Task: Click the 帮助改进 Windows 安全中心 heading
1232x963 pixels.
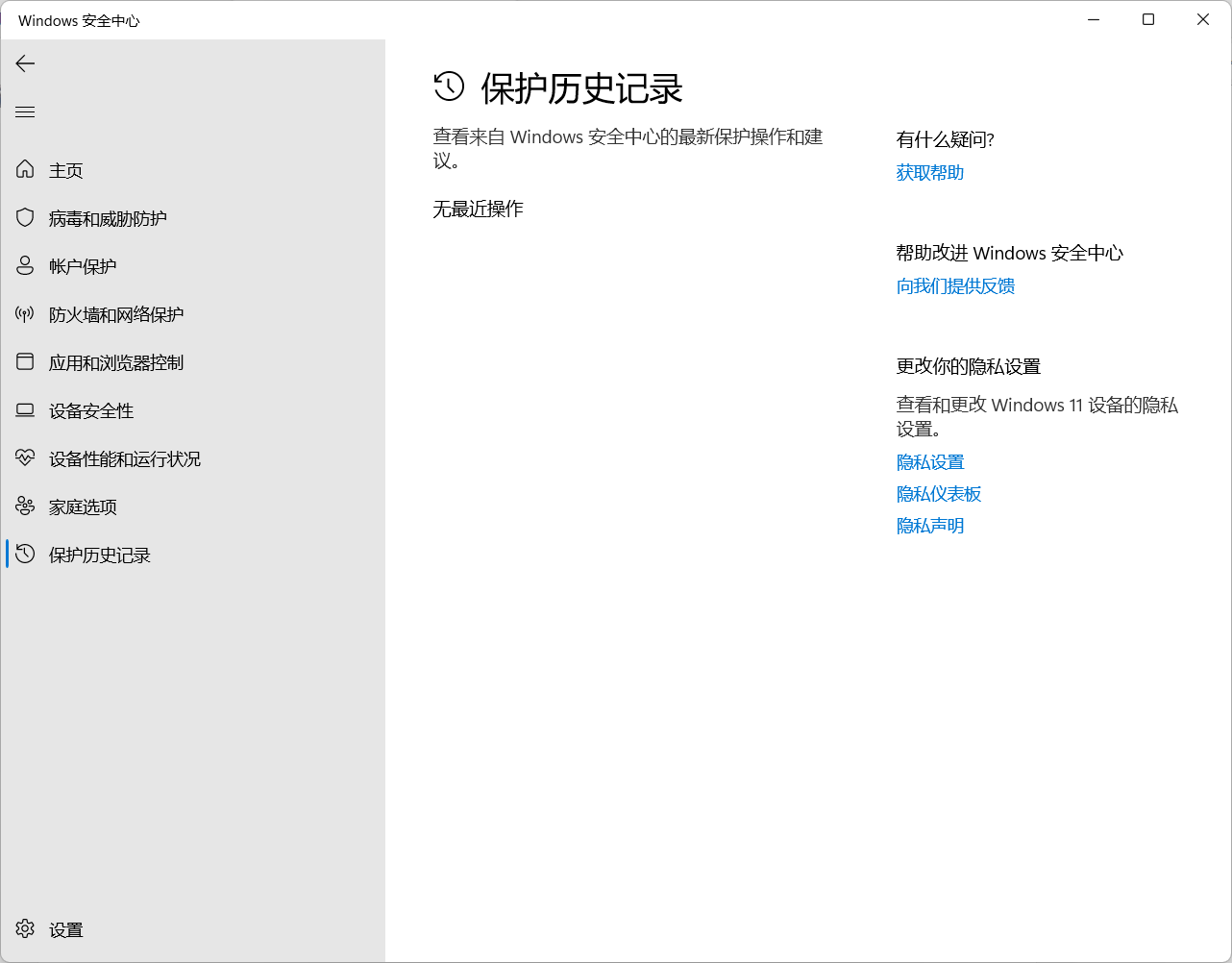Action: (1010, 253)
